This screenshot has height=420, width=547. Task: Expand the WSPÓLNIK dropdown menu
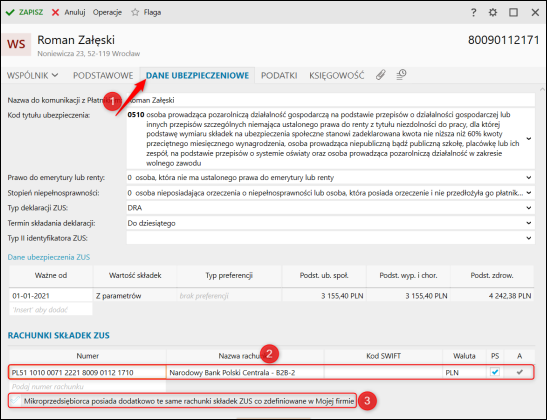point(33,75)
